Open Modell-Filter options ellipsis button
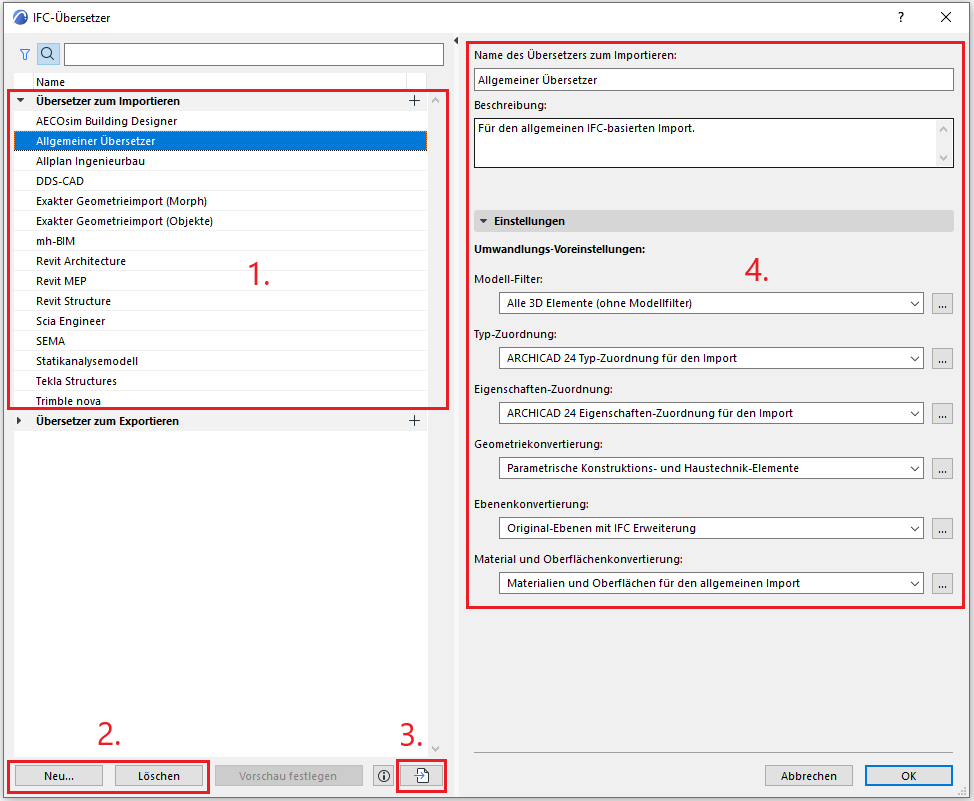Viewport: 974px width, 801px height. tap(942, 304)
